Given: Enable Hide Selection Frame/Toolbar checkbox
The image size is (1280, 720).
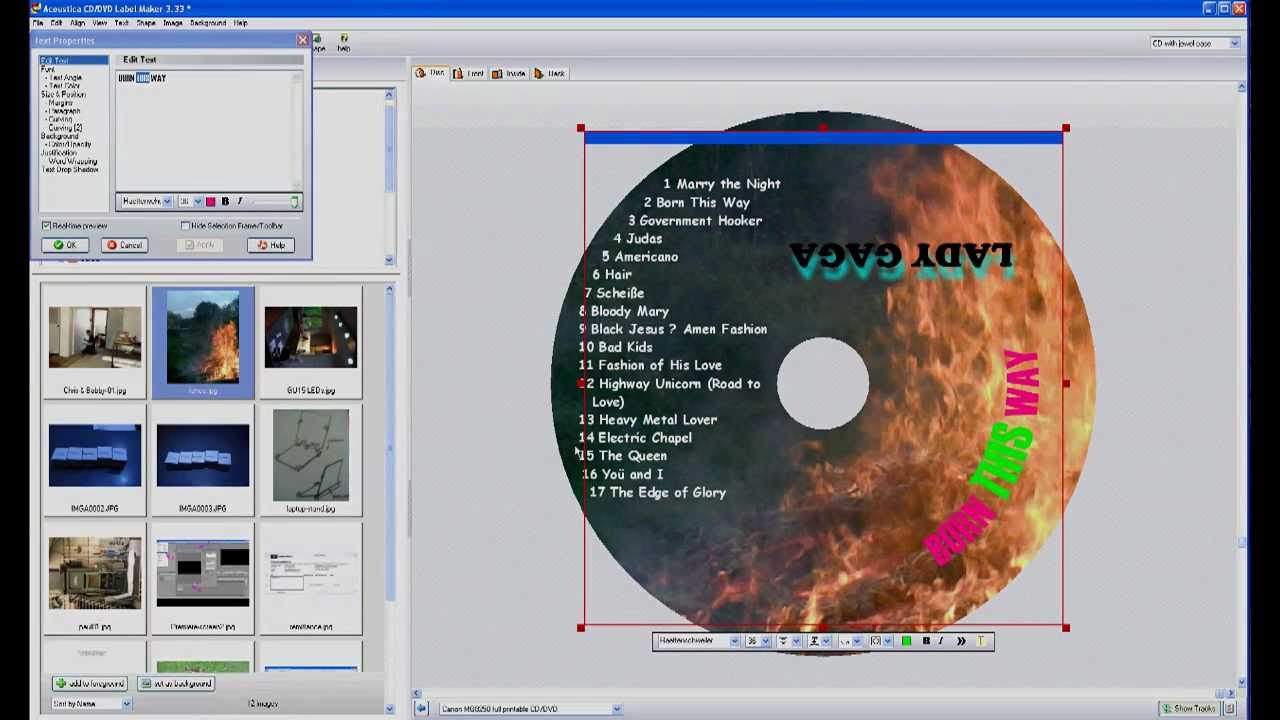Looking at the screenshot, I should coord(186,226).
